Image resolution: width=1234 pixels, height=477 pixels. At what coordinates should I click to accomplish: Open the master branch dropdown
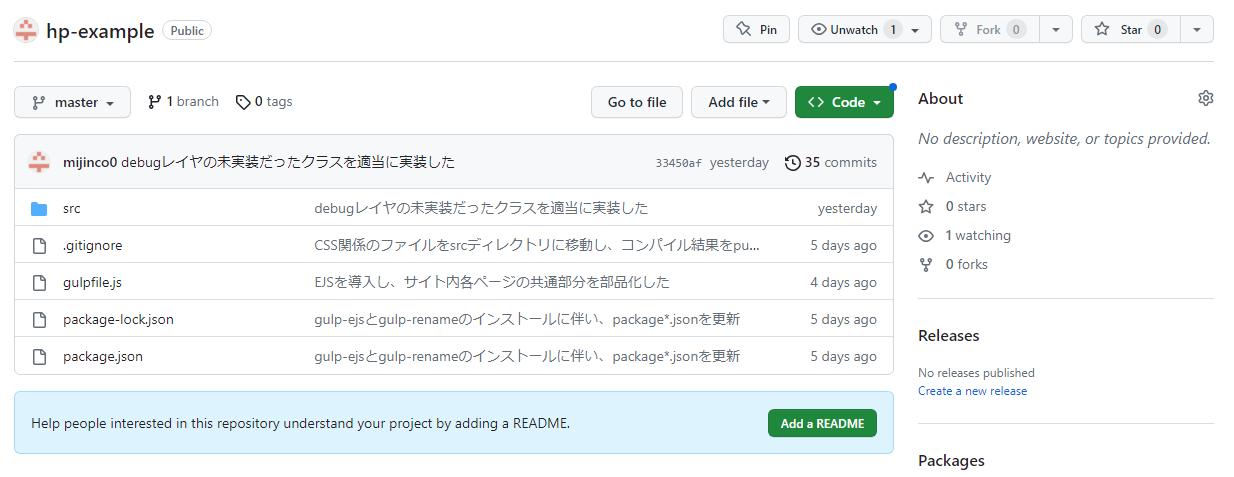point(72,102)
